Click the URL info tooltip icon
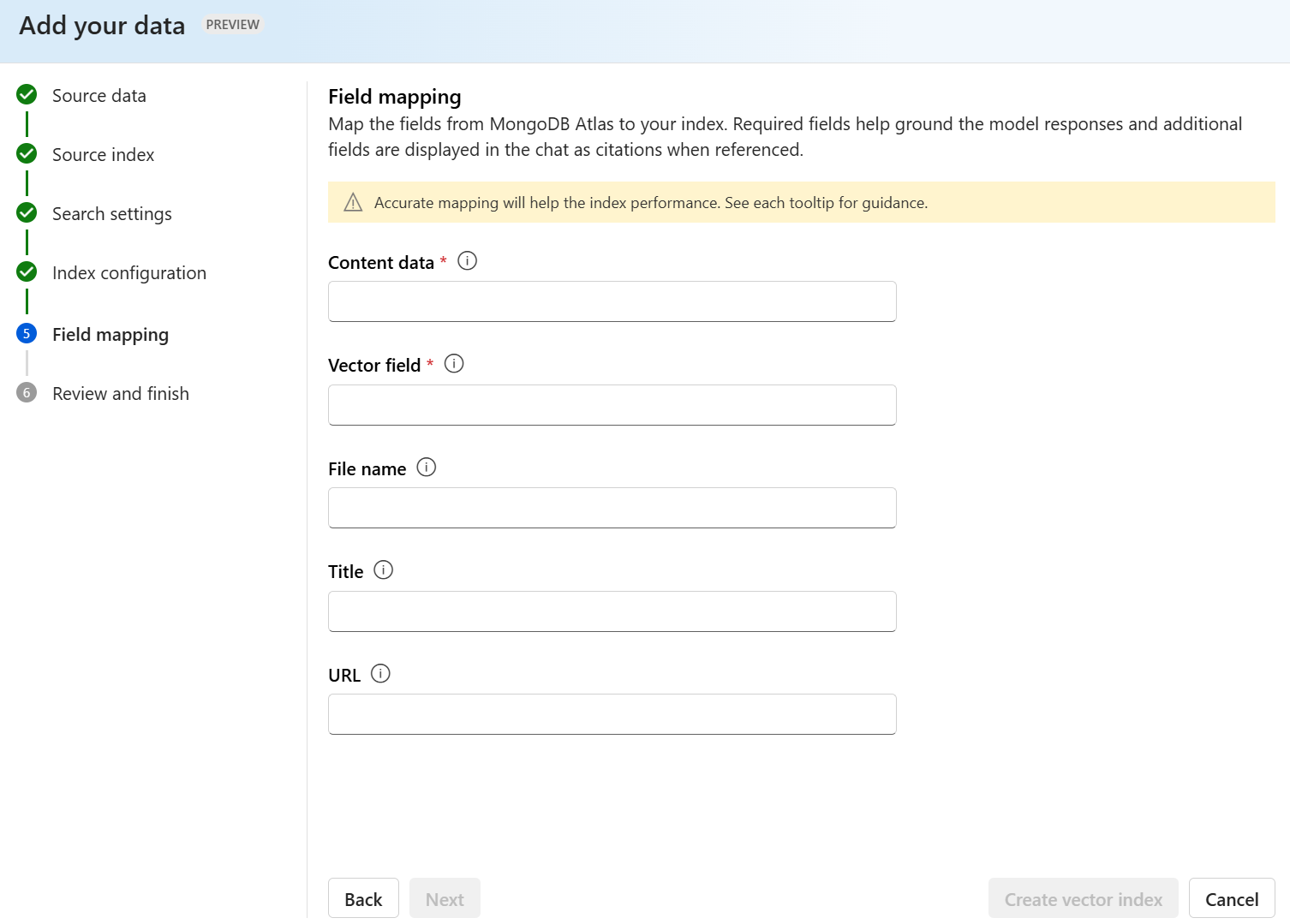 [380, 674]
